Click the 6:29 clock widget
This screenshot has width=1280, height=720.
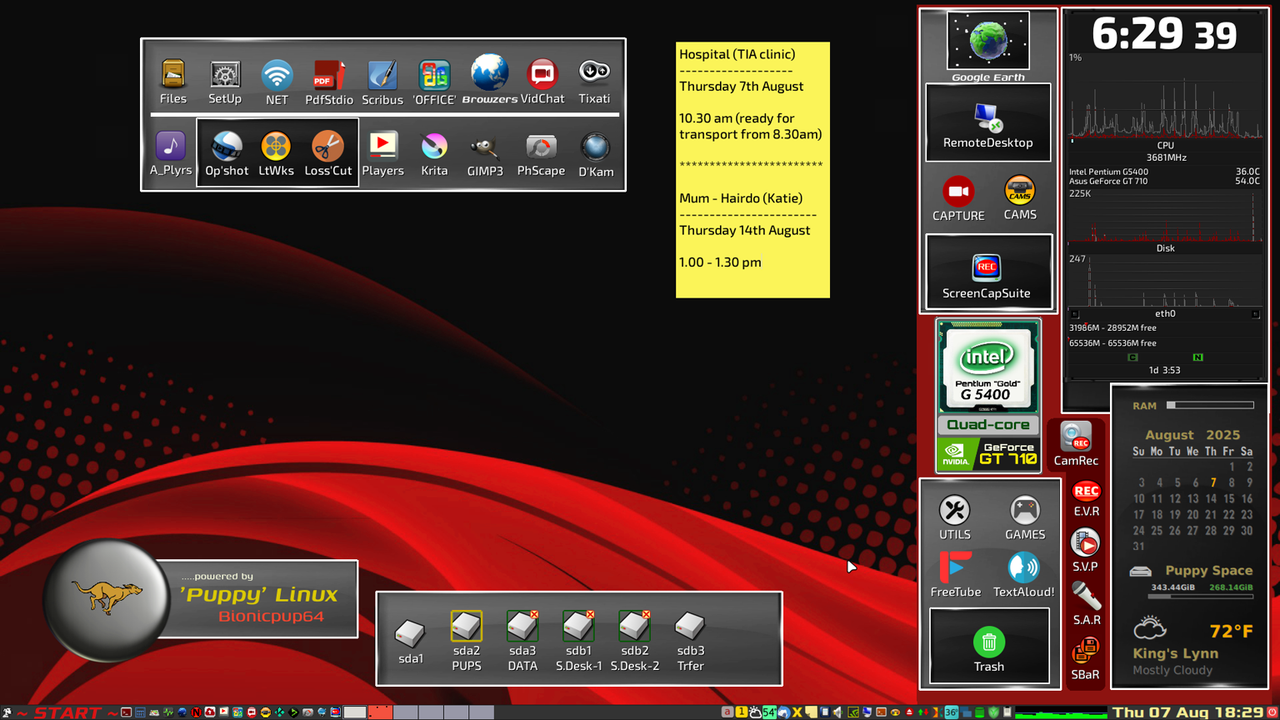[1164, 35]
